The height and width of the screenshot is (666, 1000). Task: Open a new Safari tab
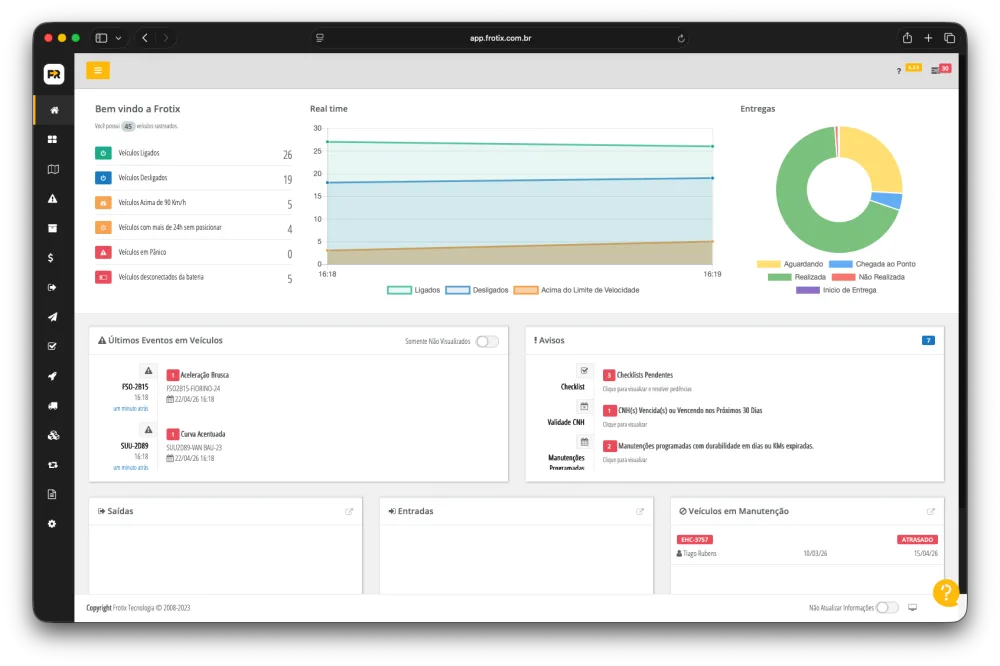point(928,38)
